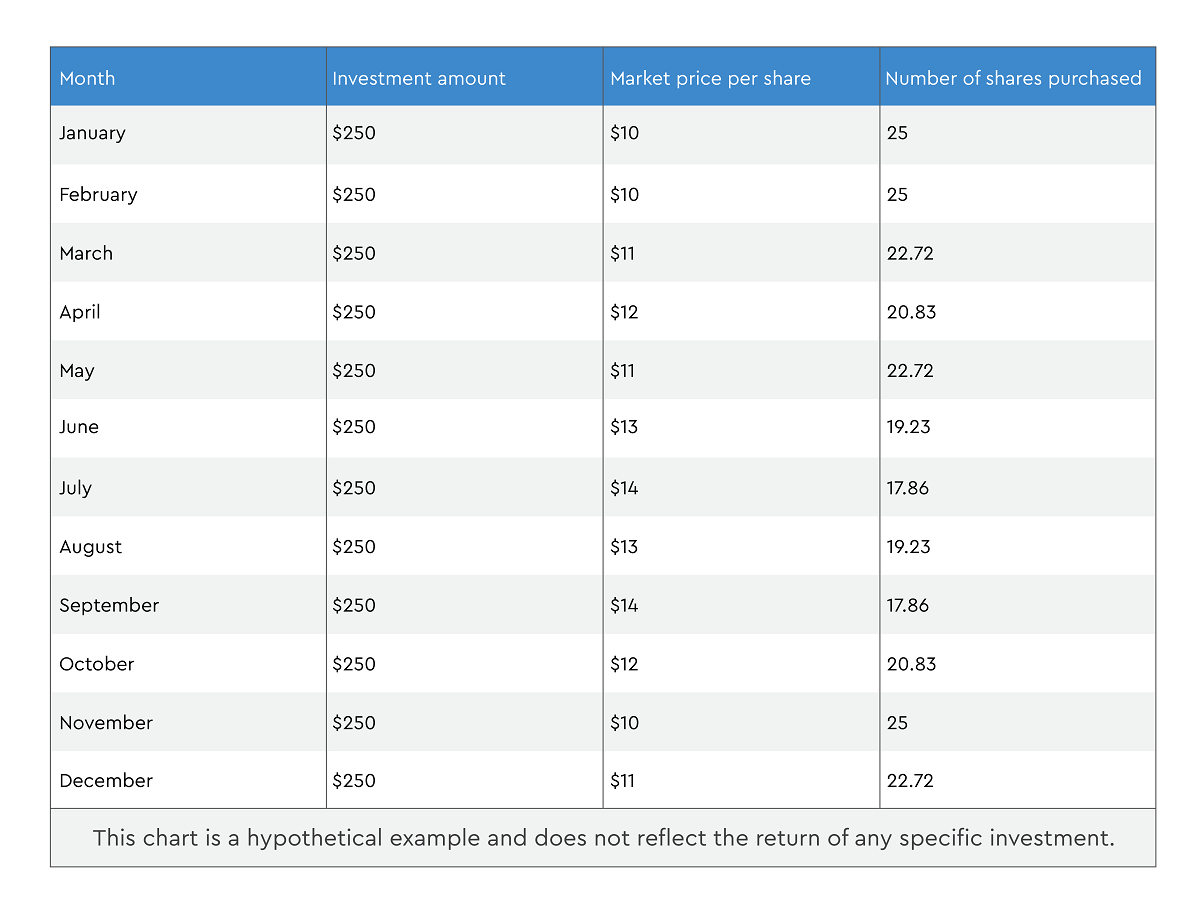
Task: Click the hypothetical example disclaimer text
Action: pos(603,838)
